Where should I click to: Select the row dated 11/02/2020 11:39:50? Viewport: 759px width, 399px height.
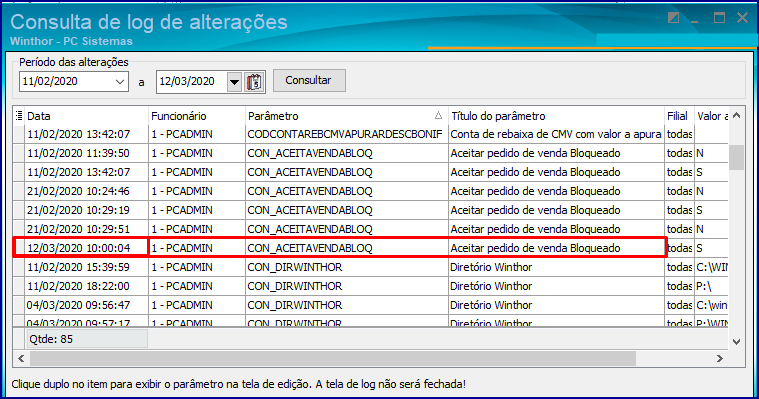click(370, 153)
